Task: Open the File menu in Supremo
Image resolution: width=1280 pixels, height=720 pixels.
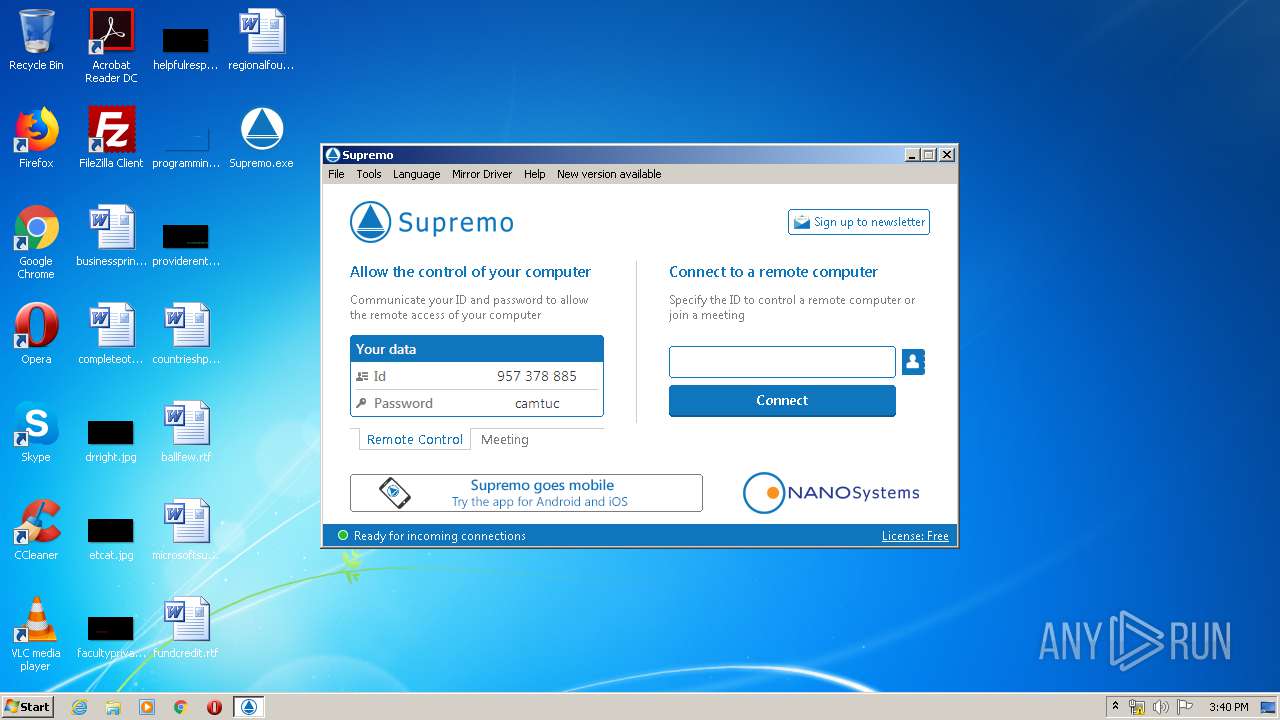Action: click(x=336, y=174)
